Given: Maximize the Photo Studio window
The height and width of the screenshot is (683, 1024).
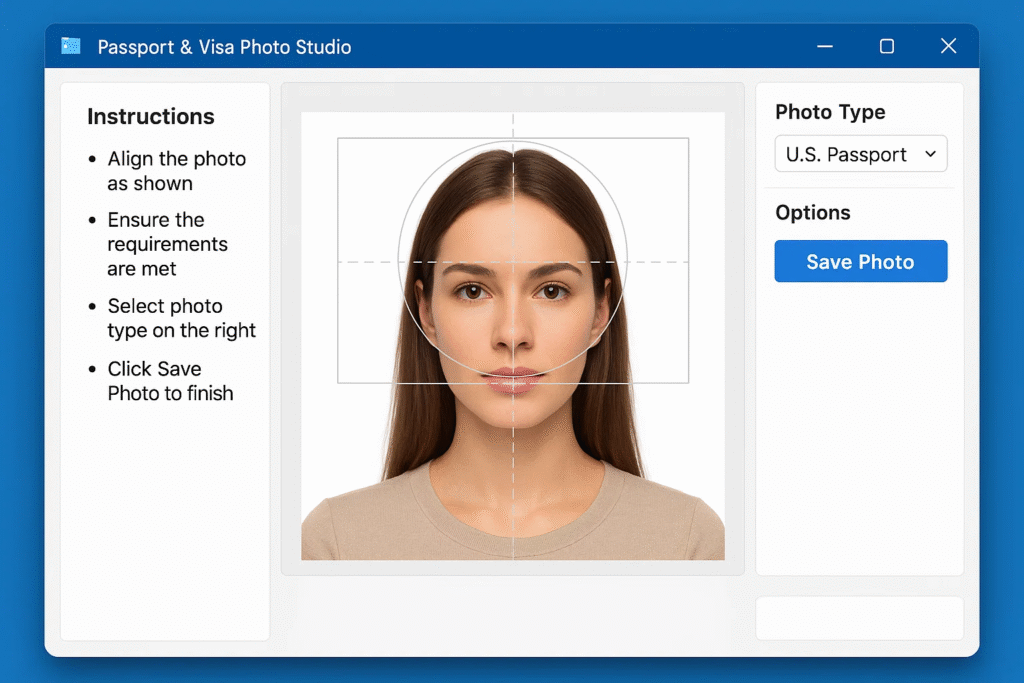Looking at the screenshot, I should 886,46.
